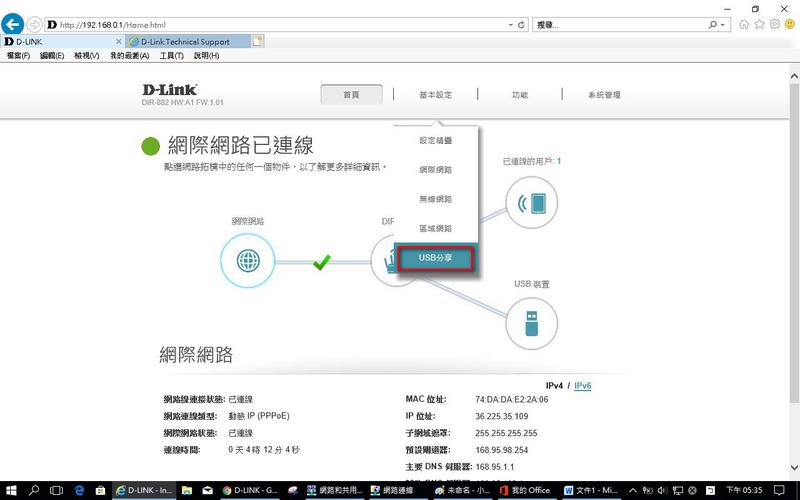Click the 首頁 home button

coord(351,95)
